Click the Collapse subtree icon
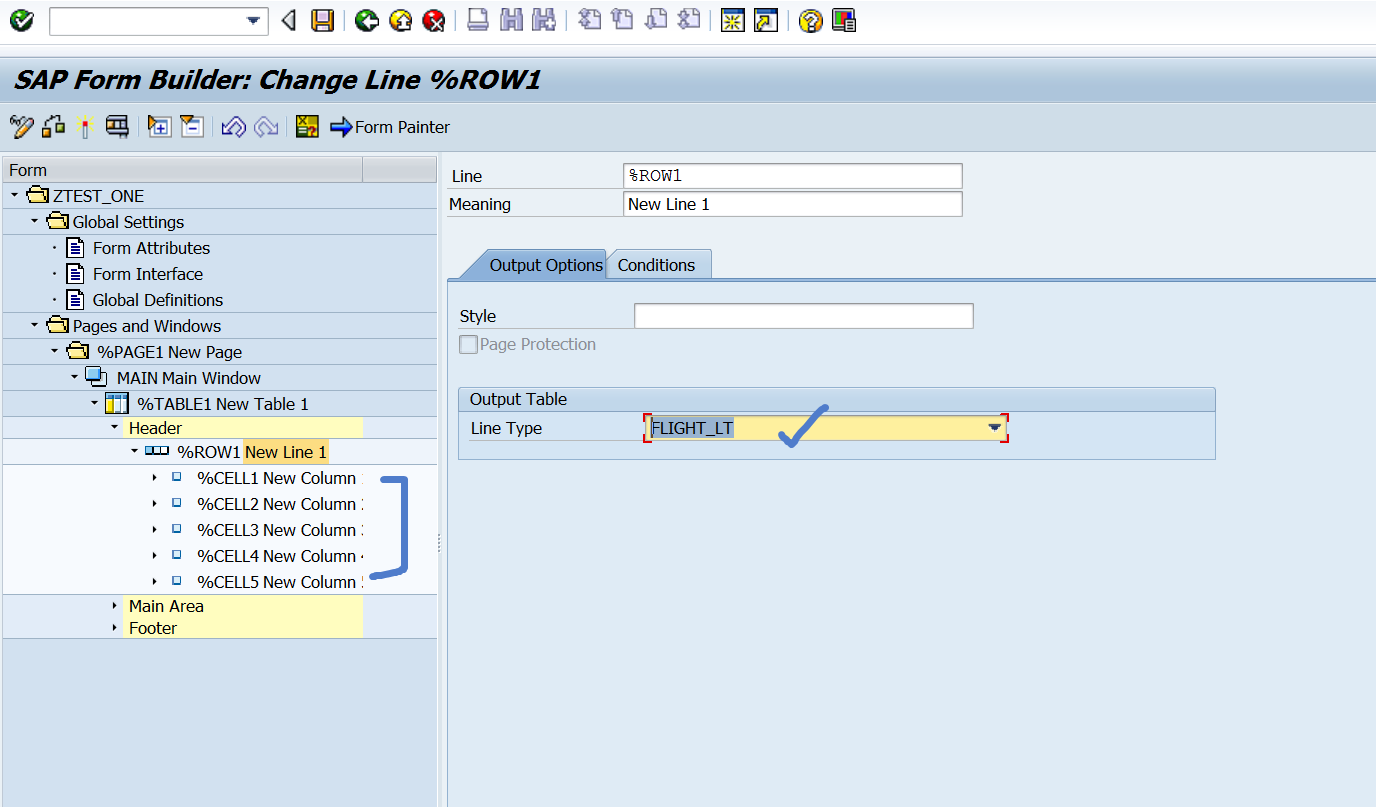Screen dimensions: 1376x807 pos(192,127)
